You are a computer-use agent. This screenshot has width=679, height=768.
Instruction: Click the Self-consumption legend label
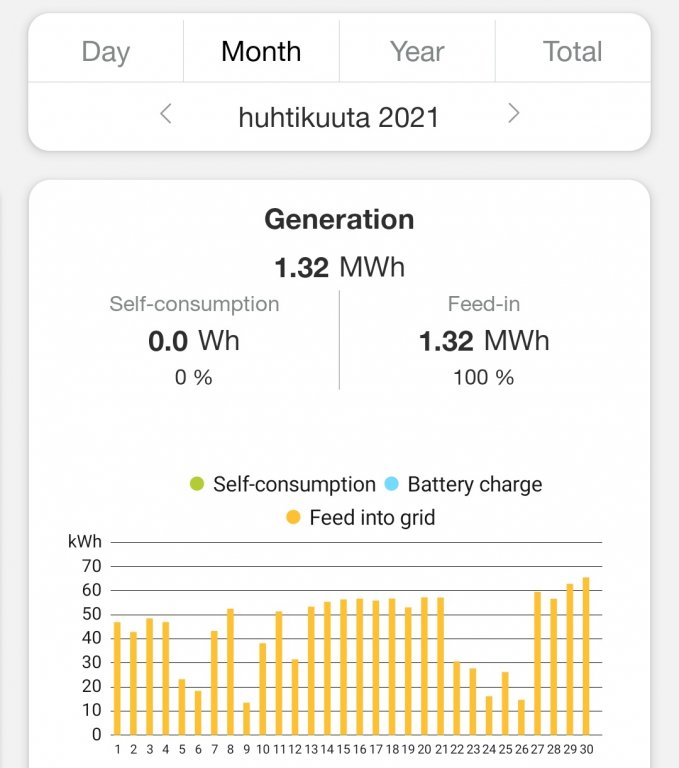tap(294, 485)
